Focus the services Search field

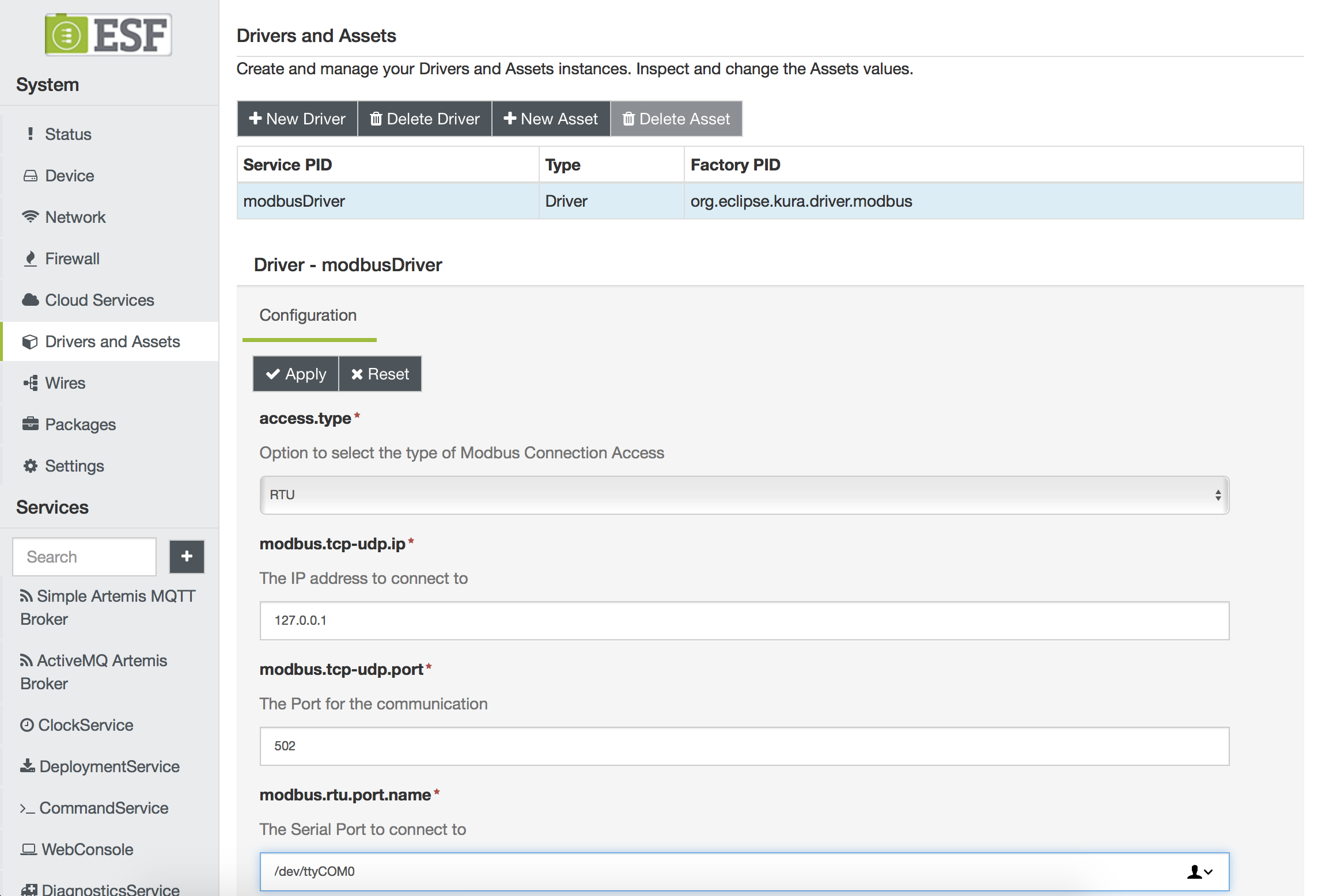[x=85, y=557]
